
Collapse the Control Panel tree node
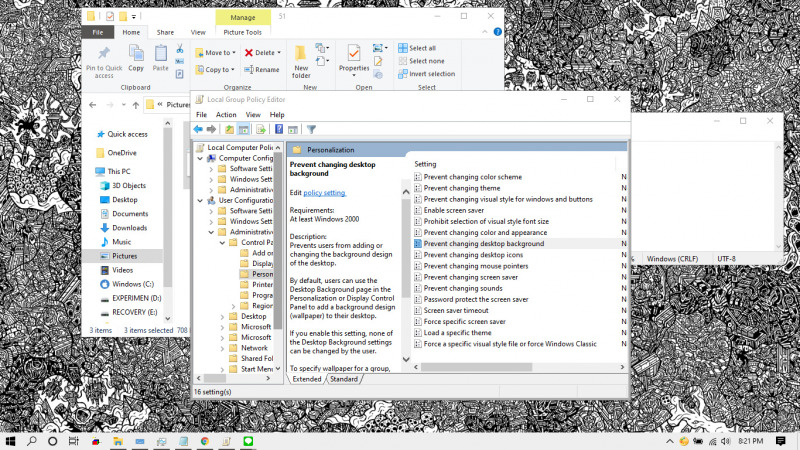click(x=222, y=243)
